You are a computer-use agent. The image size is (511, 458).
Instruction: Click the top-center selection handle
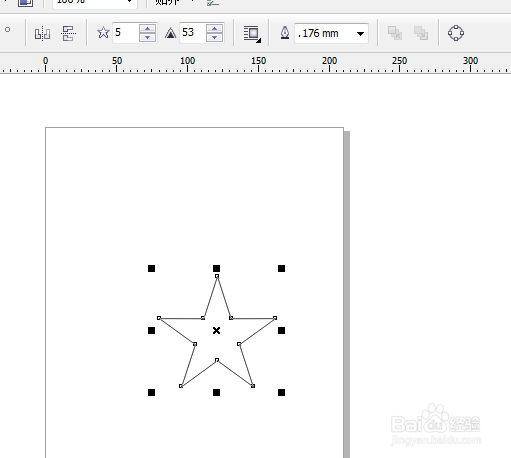(216, 268)
